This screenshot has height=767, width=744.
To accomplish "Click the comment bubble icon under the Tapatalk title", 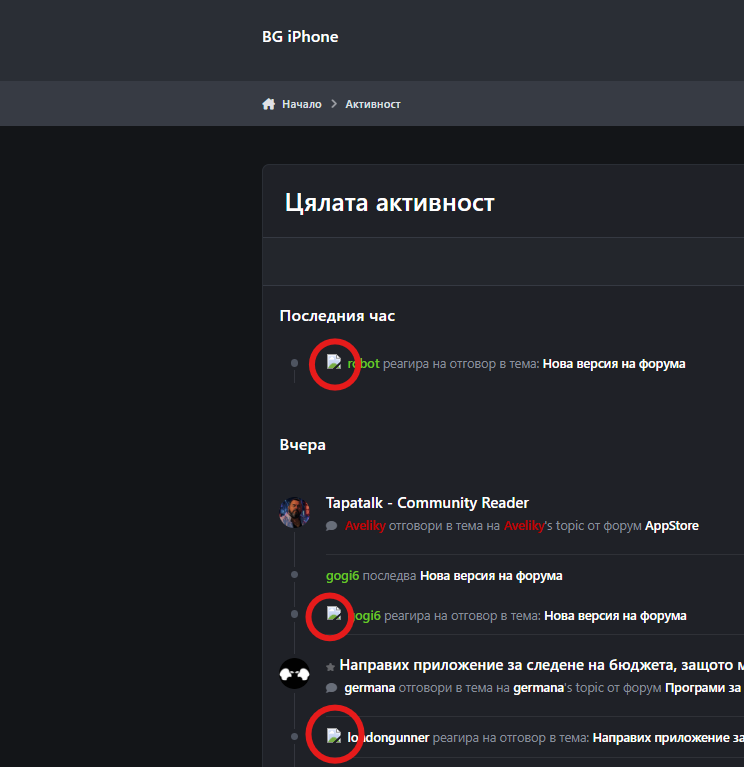I will [332, 526].
